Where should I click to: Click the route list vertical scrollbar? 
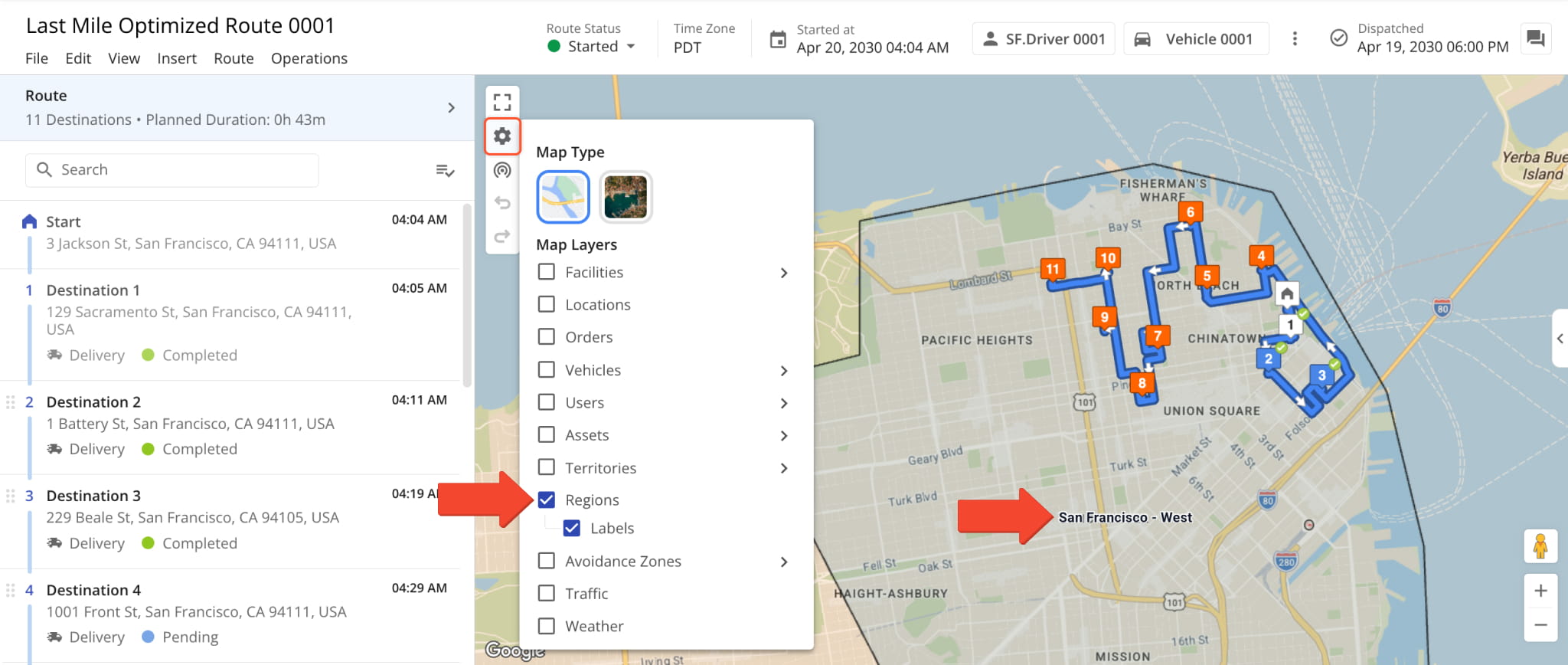(467, 296)
